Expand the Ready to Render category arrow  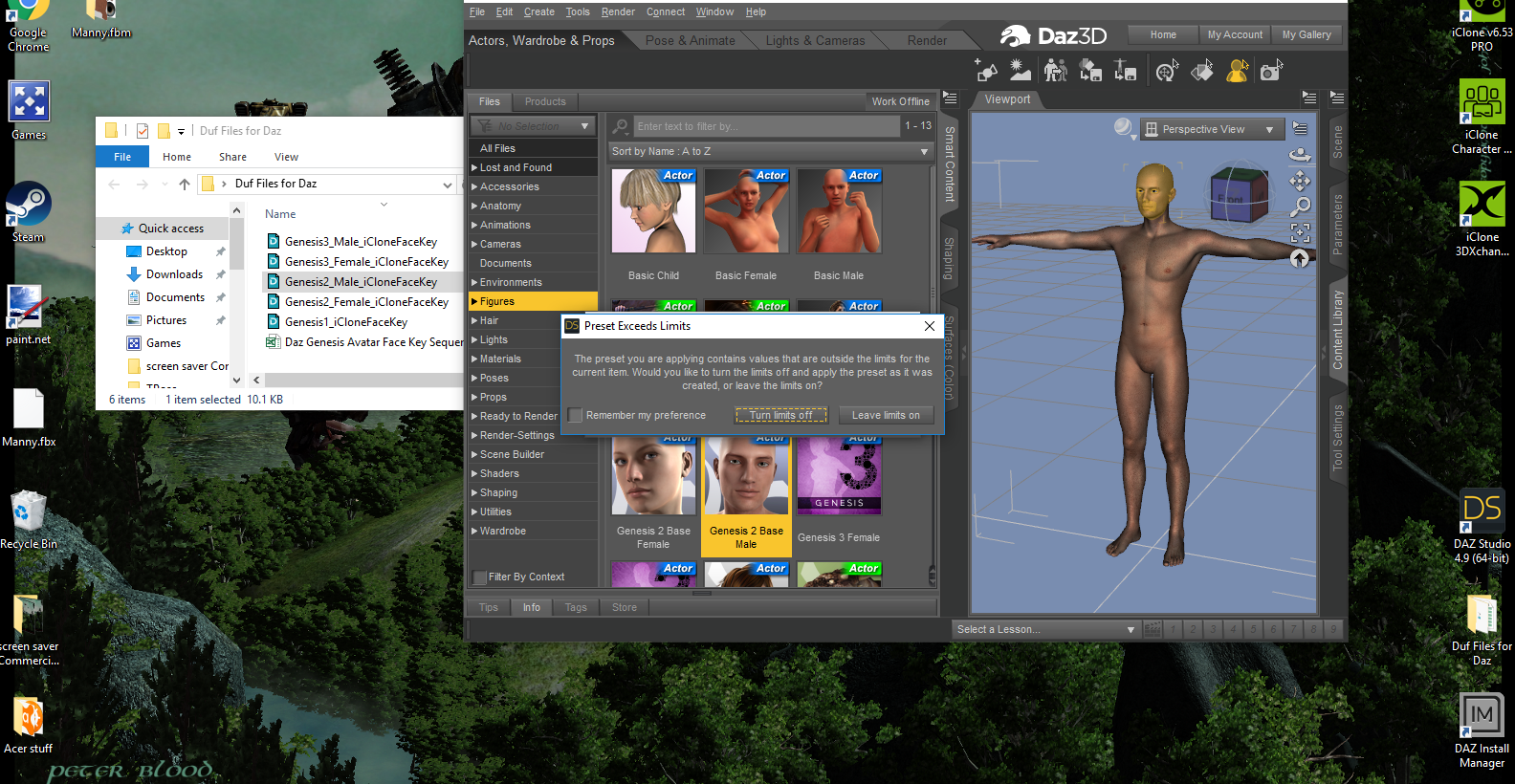tap(474, 416)
